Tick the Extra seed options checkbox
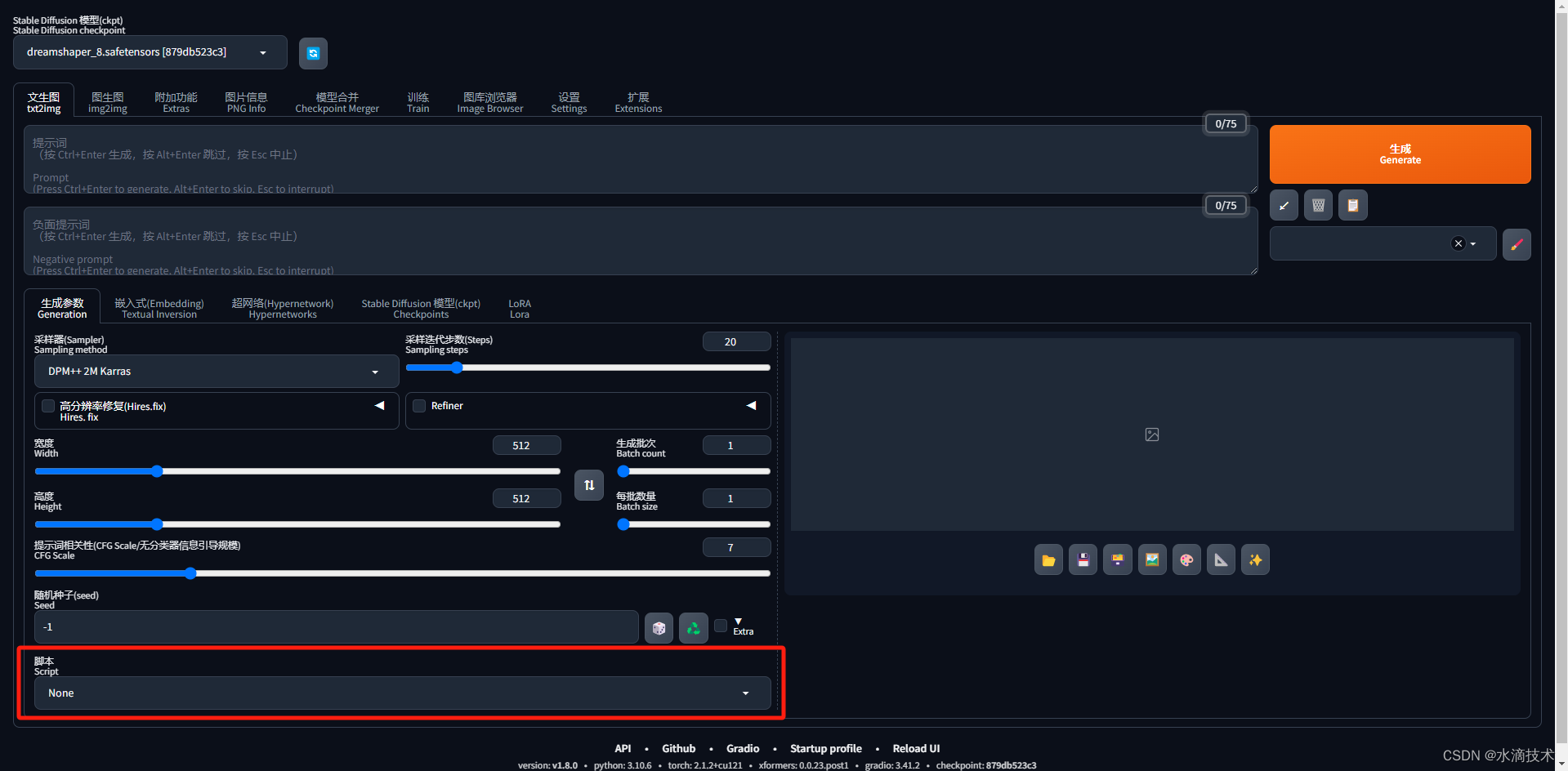 pos(721,626)
